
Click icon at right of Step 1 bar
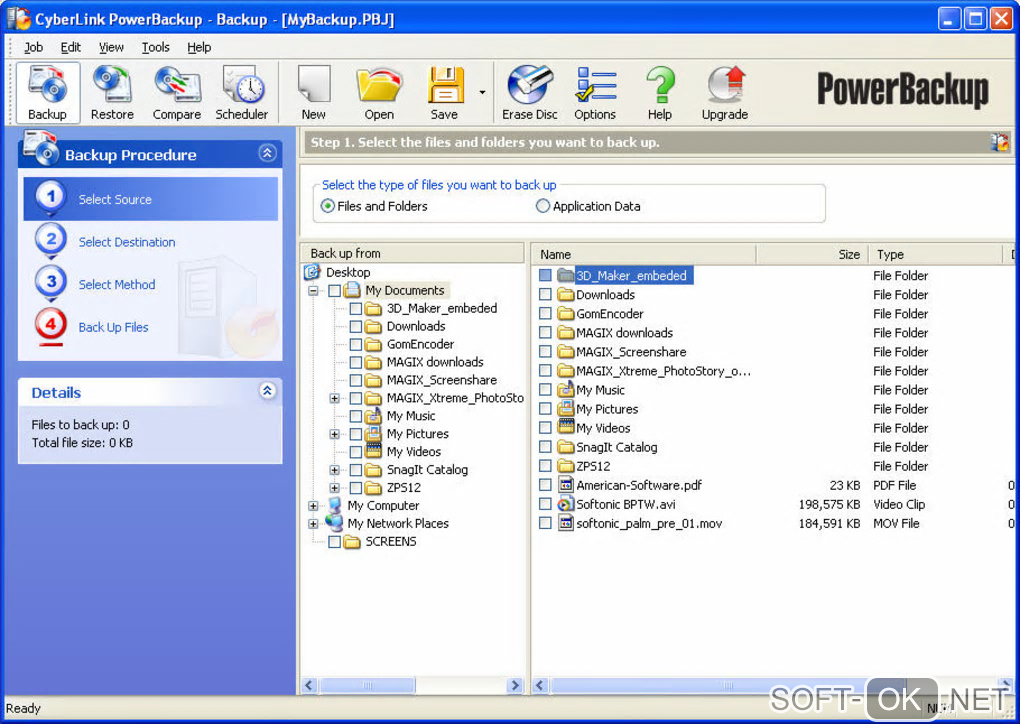tap(999, 142)
